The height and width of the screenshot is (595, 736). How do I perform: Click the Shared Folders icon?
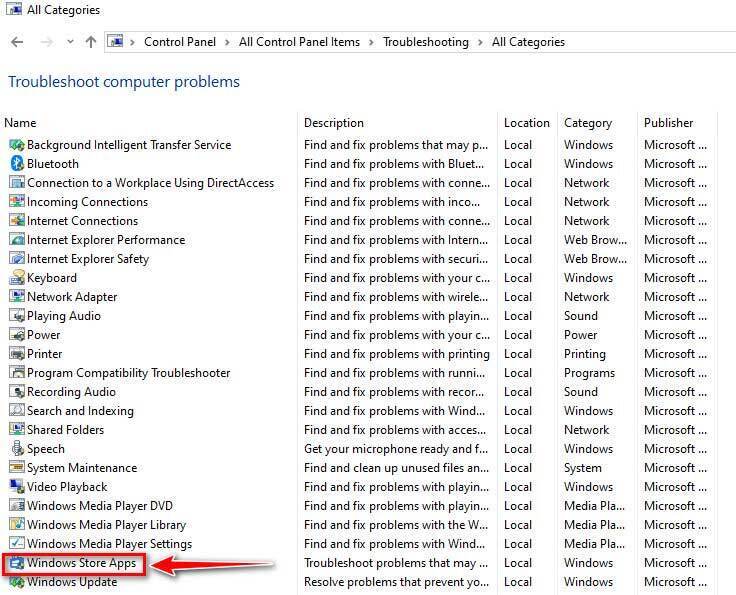(x=17, y=430)
